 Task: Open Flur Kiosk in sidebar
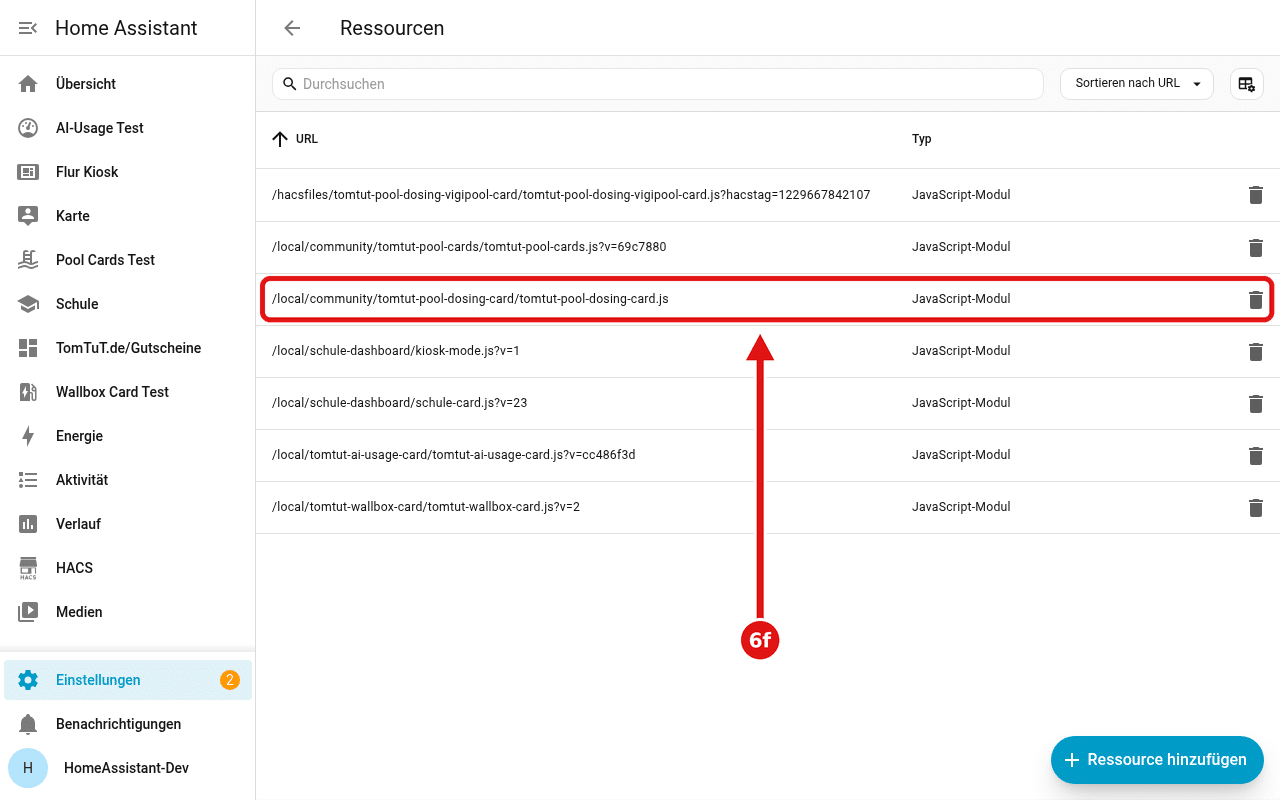pyautogui.click(x=128, y=172)
